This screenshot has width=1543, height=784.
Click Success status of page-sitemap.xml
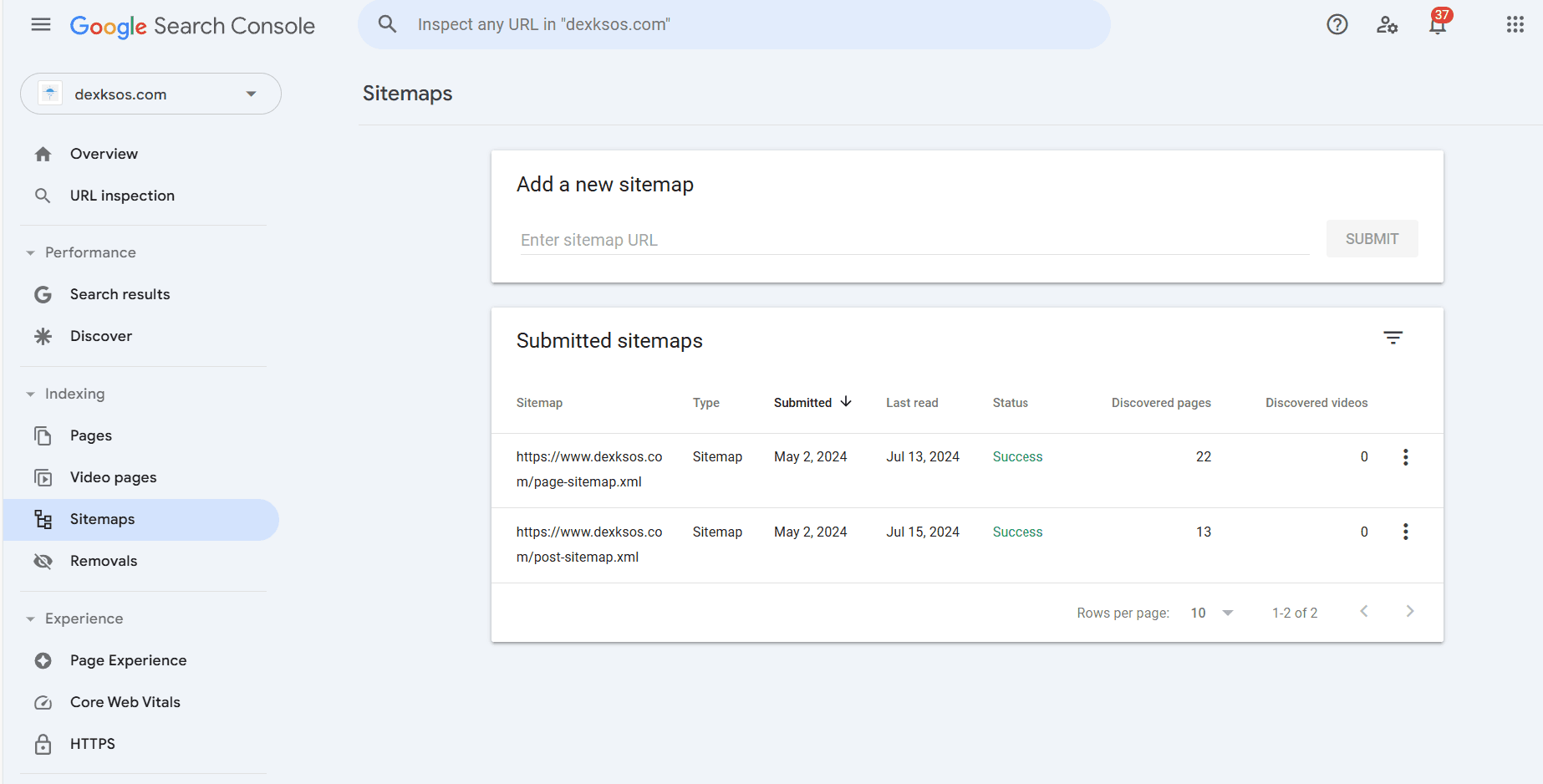coord(1017,456)
